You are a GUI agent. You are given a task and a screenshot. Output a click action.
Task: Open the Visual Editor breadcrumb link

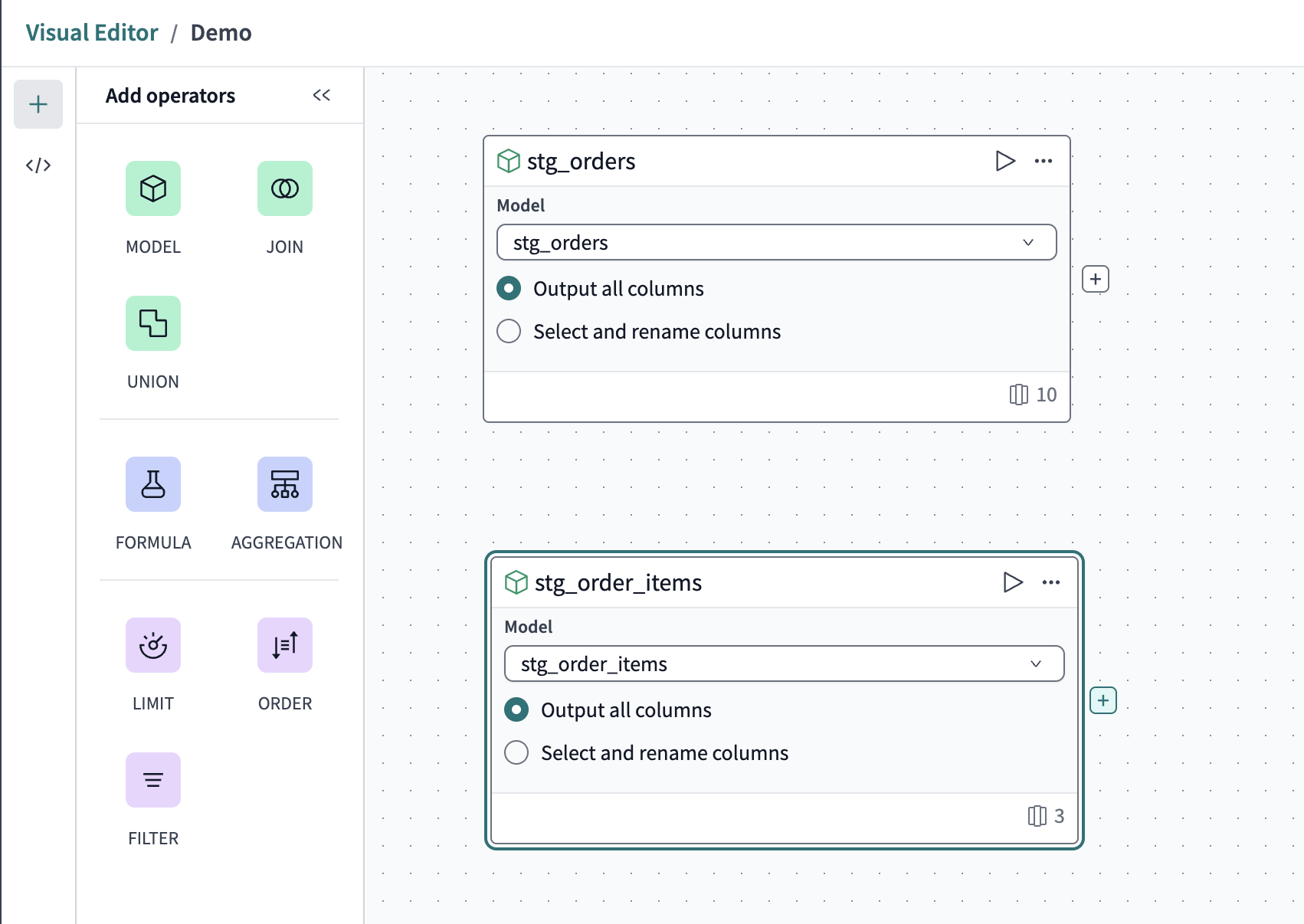click(91, 32)
